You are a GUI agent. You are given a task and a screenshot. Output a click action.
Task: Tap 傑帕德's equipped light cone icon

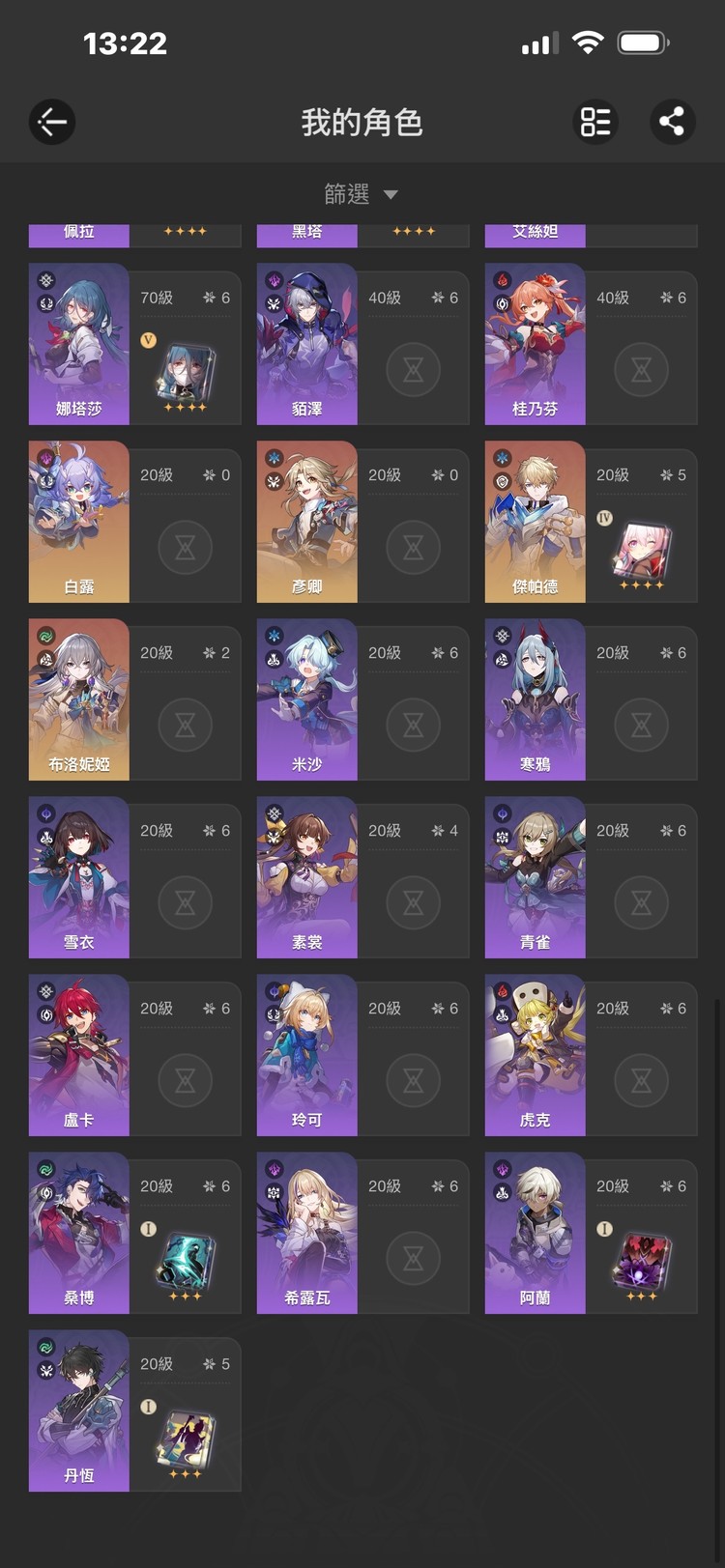(x=642, y=554)
